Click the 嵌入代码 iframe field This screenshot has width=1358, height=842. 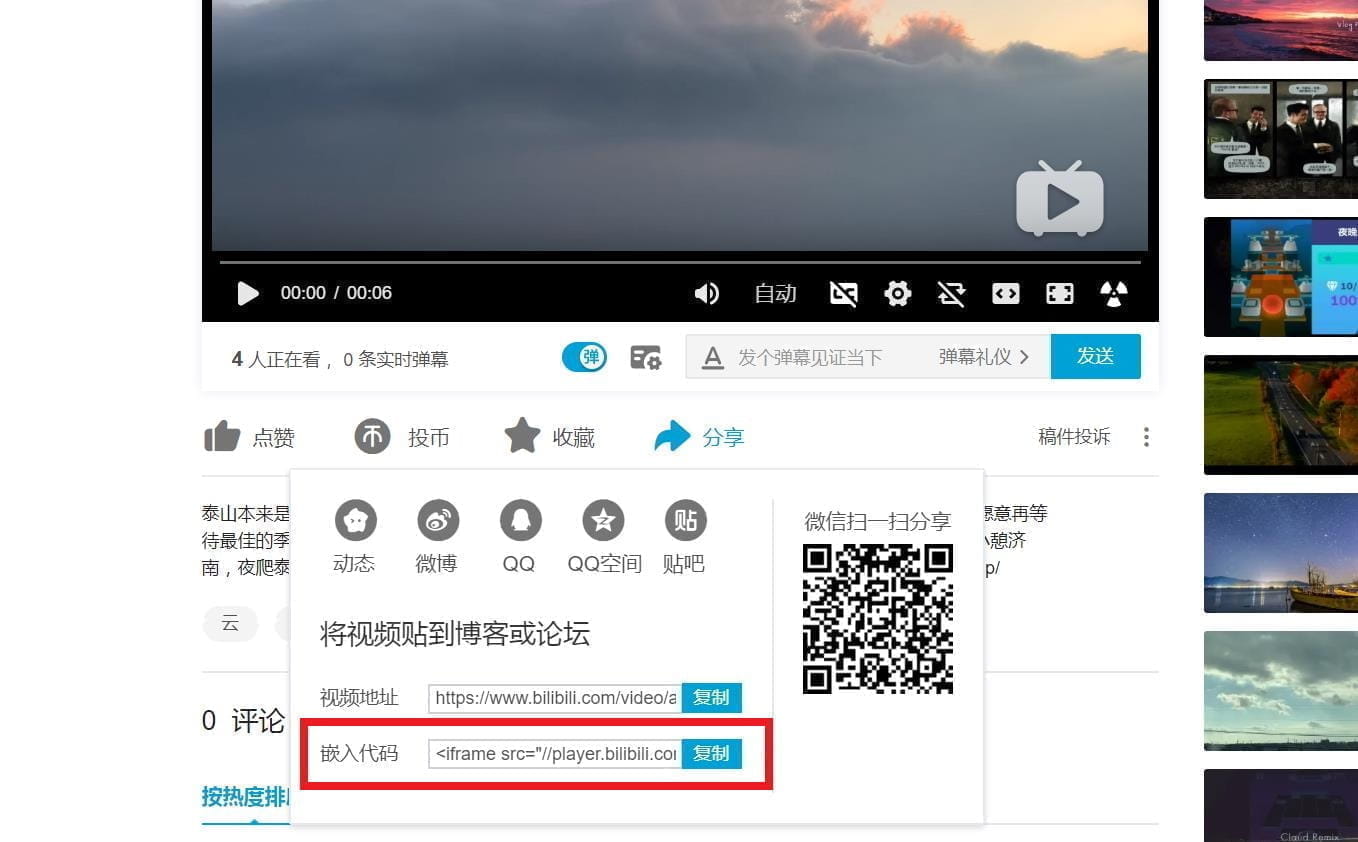[x=555, y=754]
